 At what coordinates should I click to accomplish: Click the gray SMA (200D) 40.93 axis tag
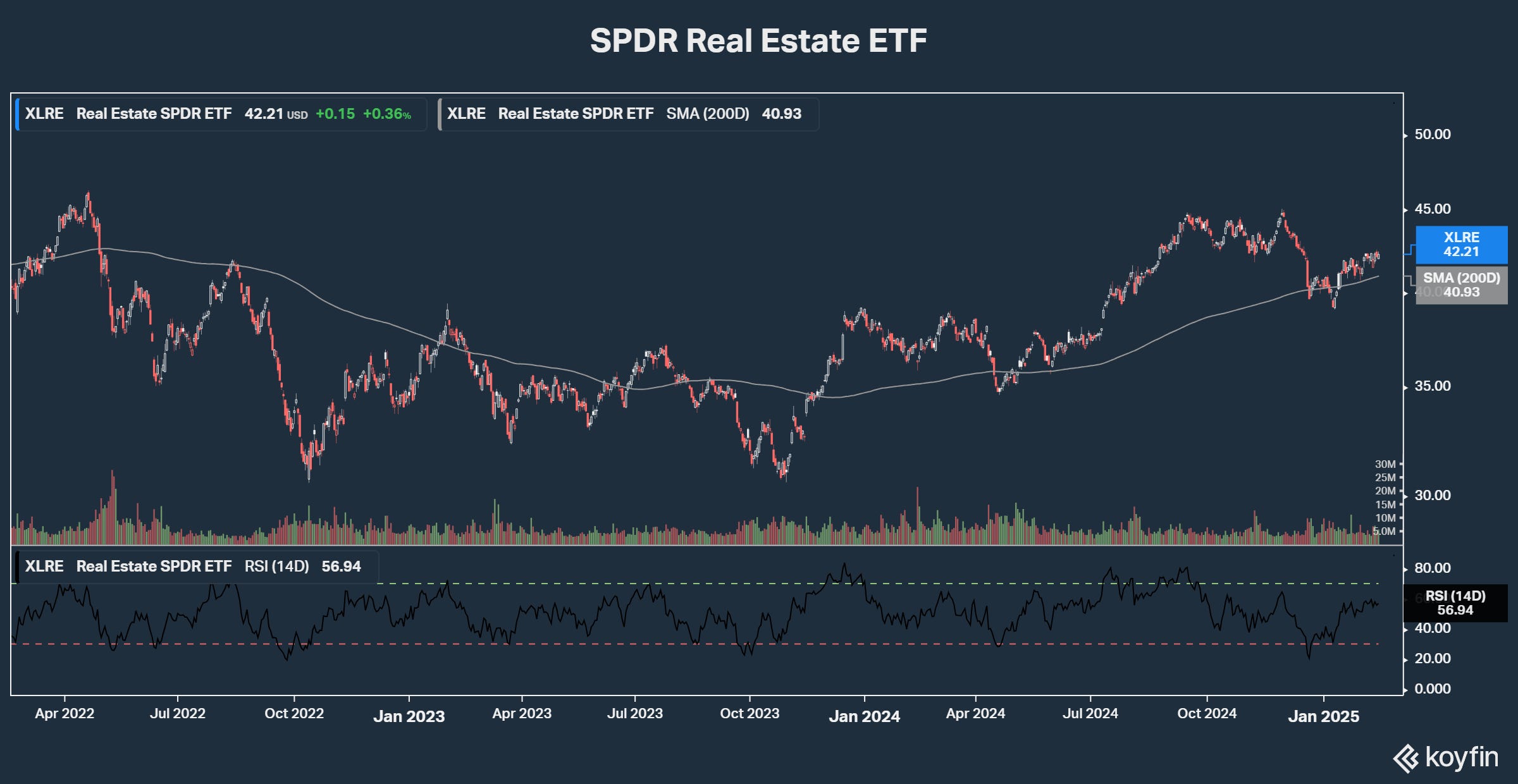[1461, 285]
